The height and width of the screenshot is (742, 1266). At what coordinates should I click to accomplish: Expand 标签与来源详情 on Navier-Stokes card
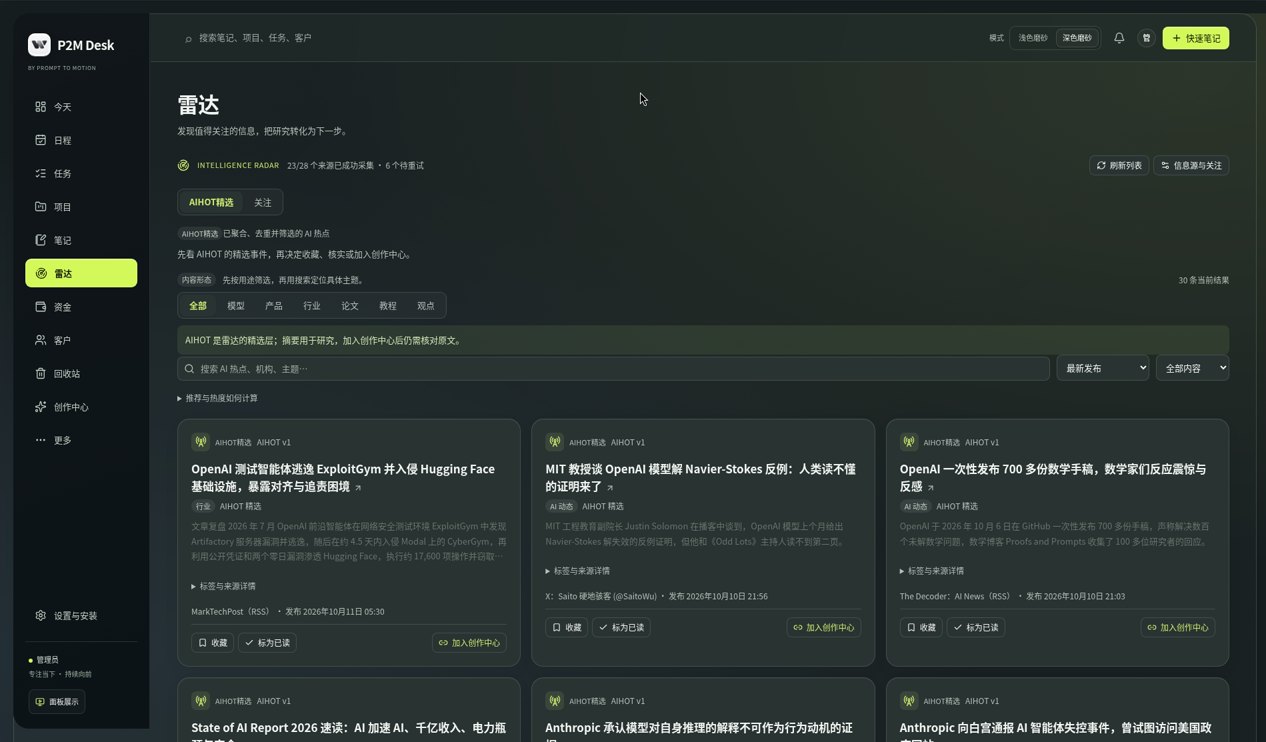[x=578, y=571]
